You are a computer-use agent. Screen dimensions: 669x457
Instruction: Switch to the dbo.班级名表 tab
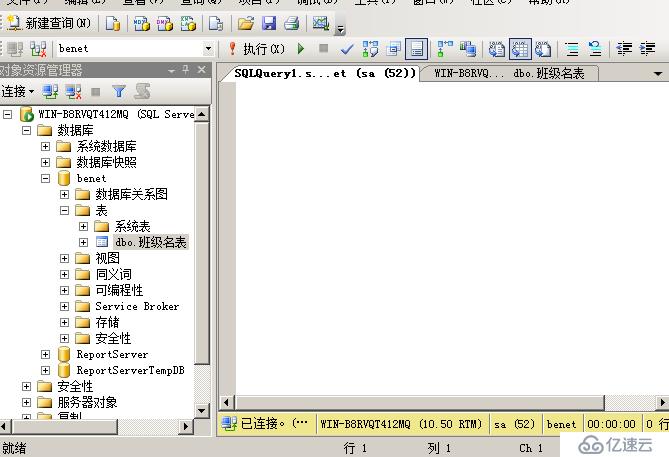(509, 73)
